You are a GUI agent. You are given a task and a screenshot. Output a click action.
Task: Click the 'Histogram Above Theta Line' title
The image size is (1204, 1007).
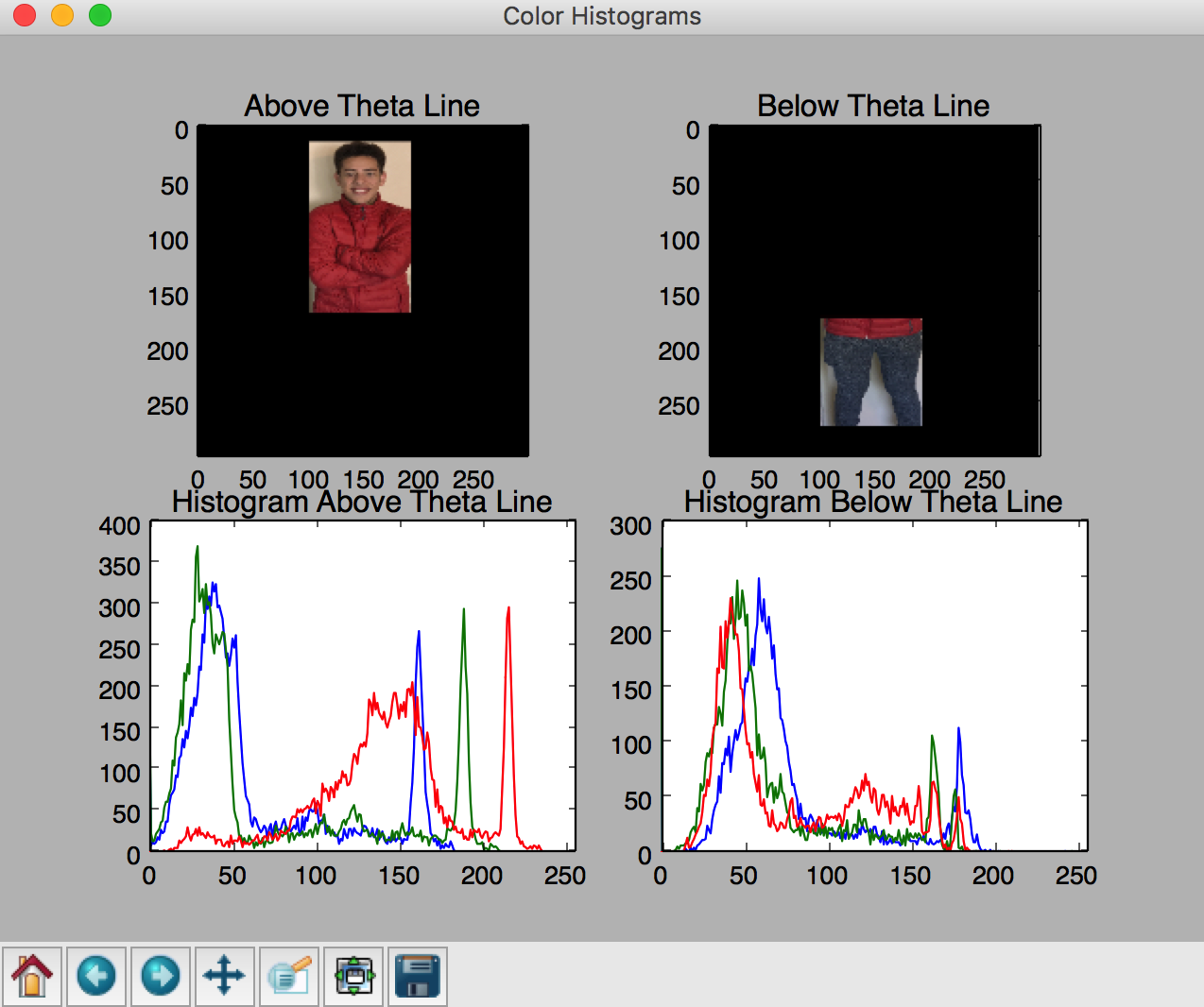[x=362, y=502]
